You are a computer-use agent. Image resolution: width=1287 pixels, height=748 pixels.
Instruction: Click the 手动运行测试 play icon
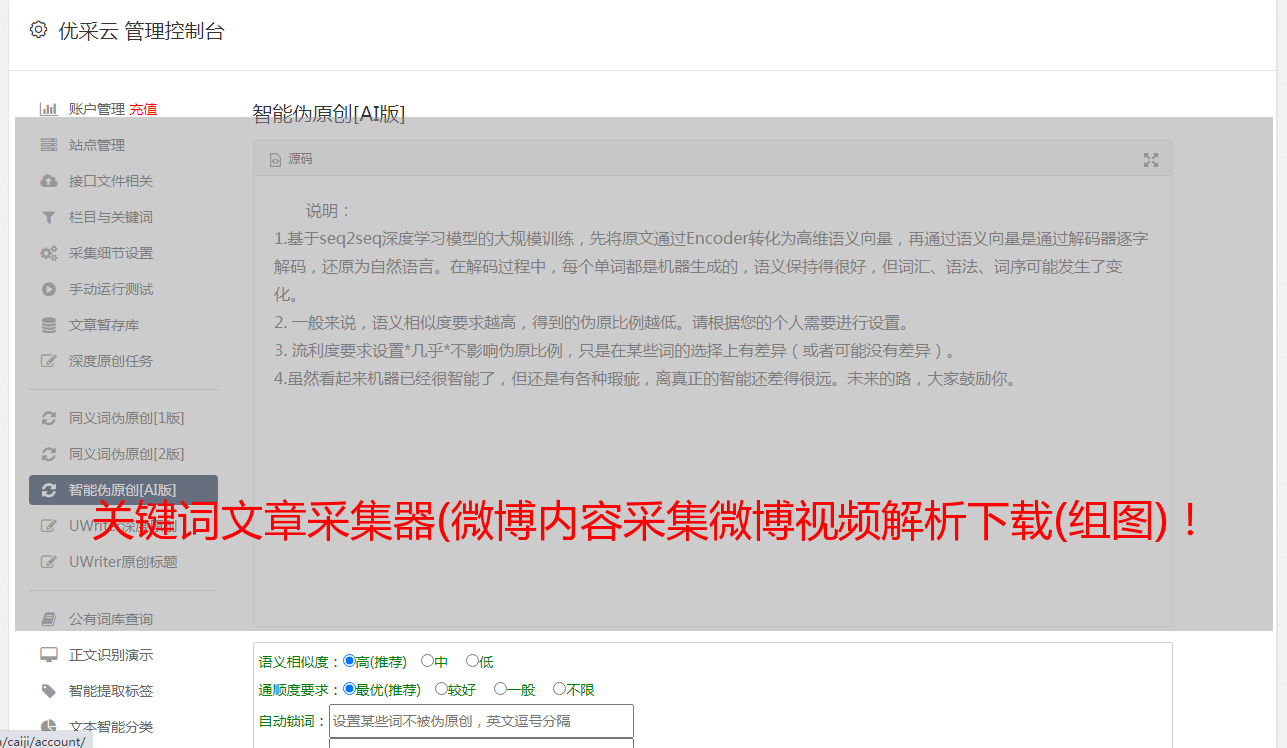(x=48, y=289)
